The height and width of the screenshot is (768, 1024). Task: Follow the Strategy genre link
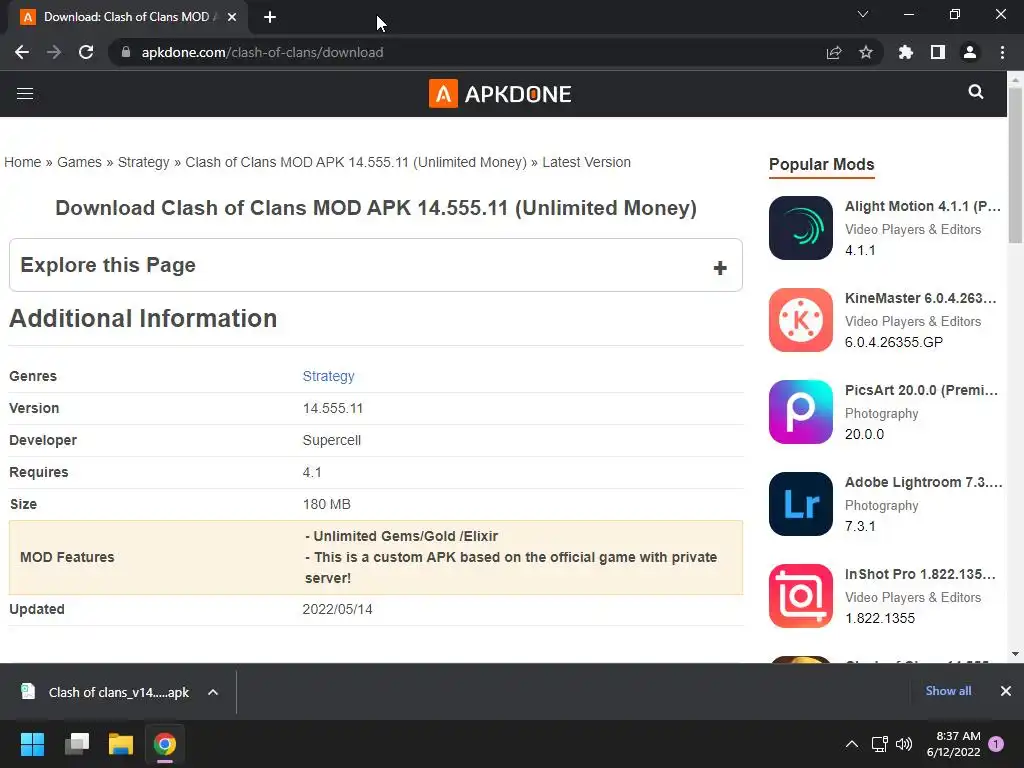pyautogui.click(x=328, y=376)
